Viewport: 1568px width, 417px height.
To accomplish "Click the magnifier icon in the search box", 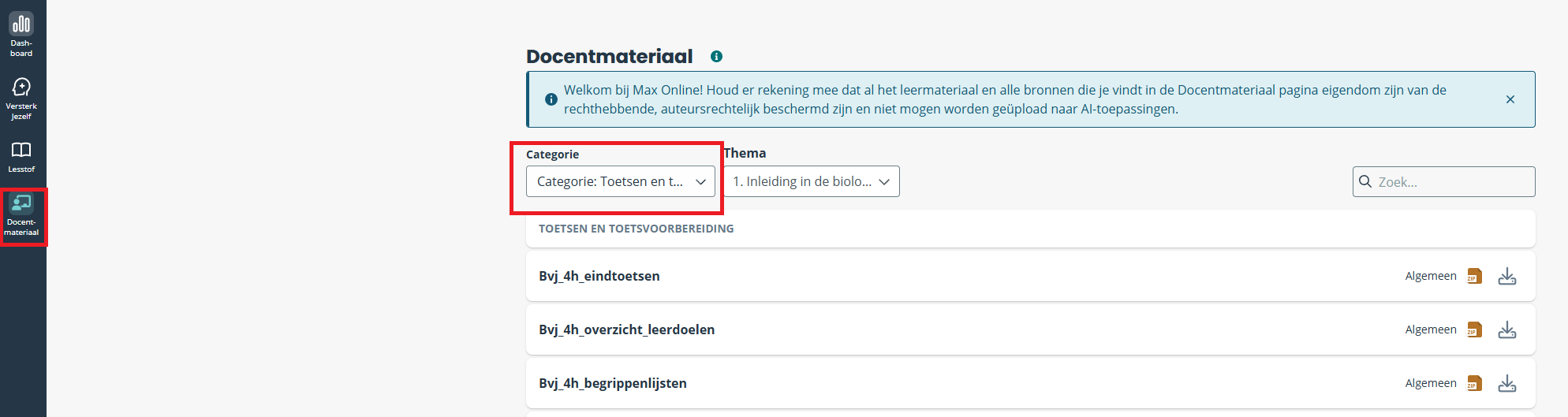I will (1365, 181).
